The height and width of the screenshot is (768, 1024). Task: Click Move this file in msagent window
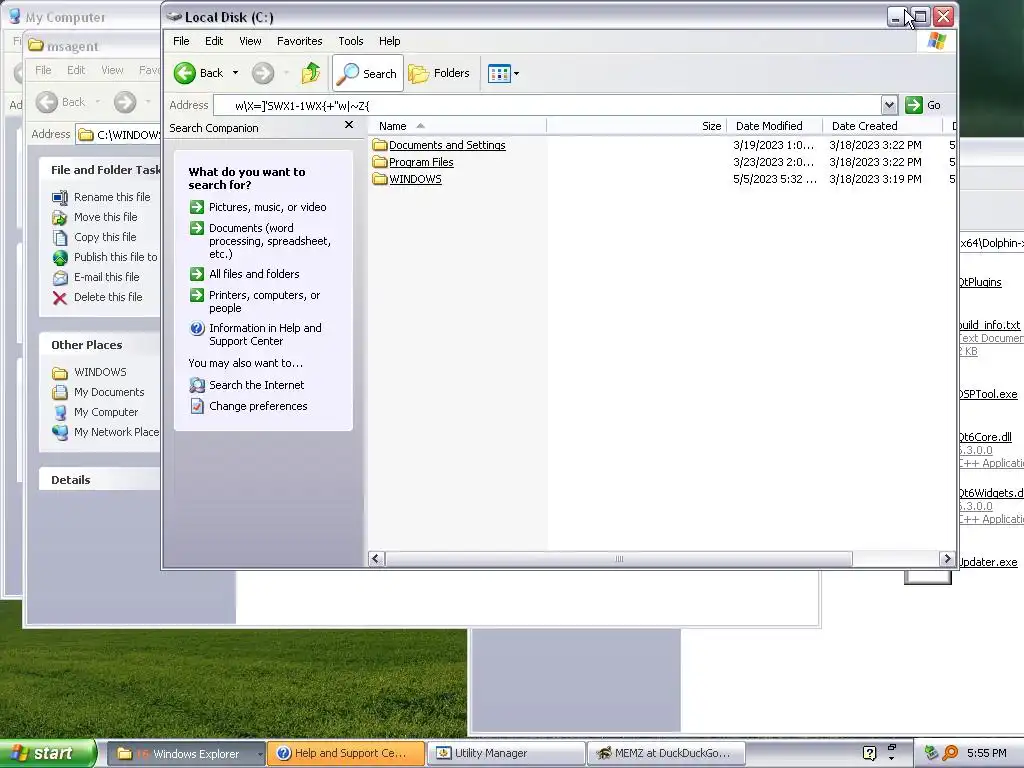click(x=105, y=217)
